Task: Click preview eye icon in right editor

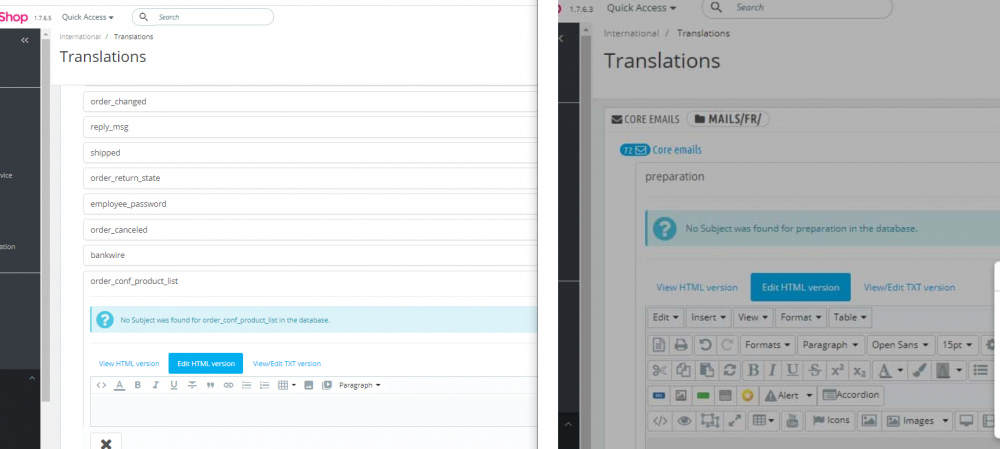Action: click(x=684, y=420)
